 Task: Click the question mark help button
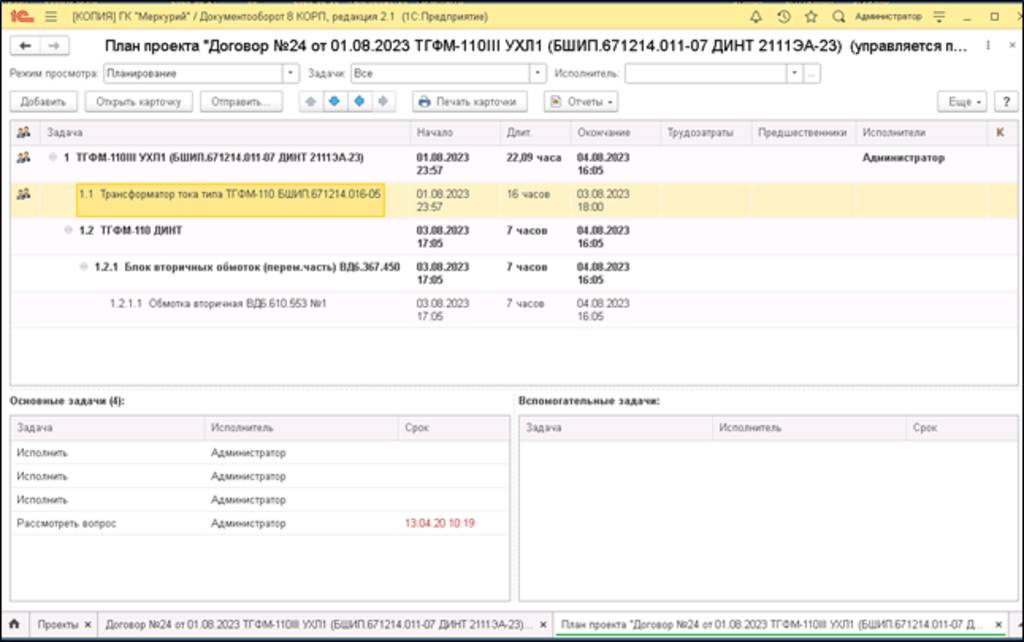pos(1004,102)
